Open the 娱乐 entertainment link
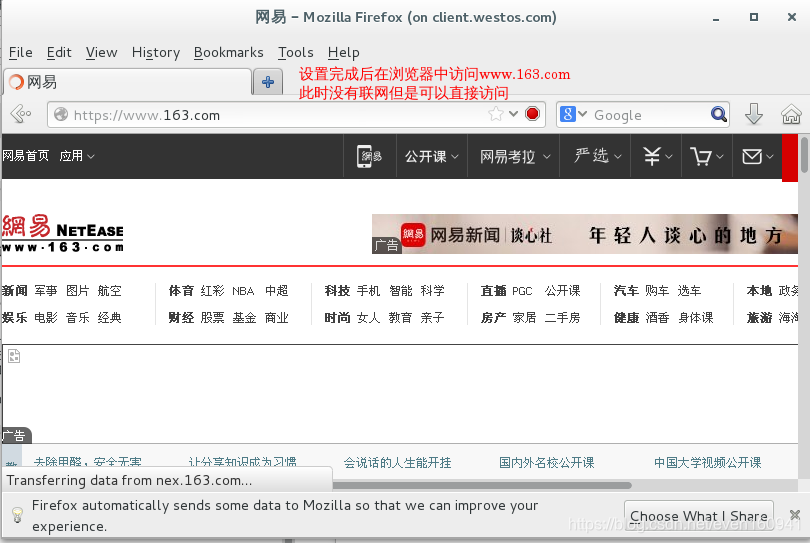This screenshot has width=810, height=543. click(x=14, y=317)
